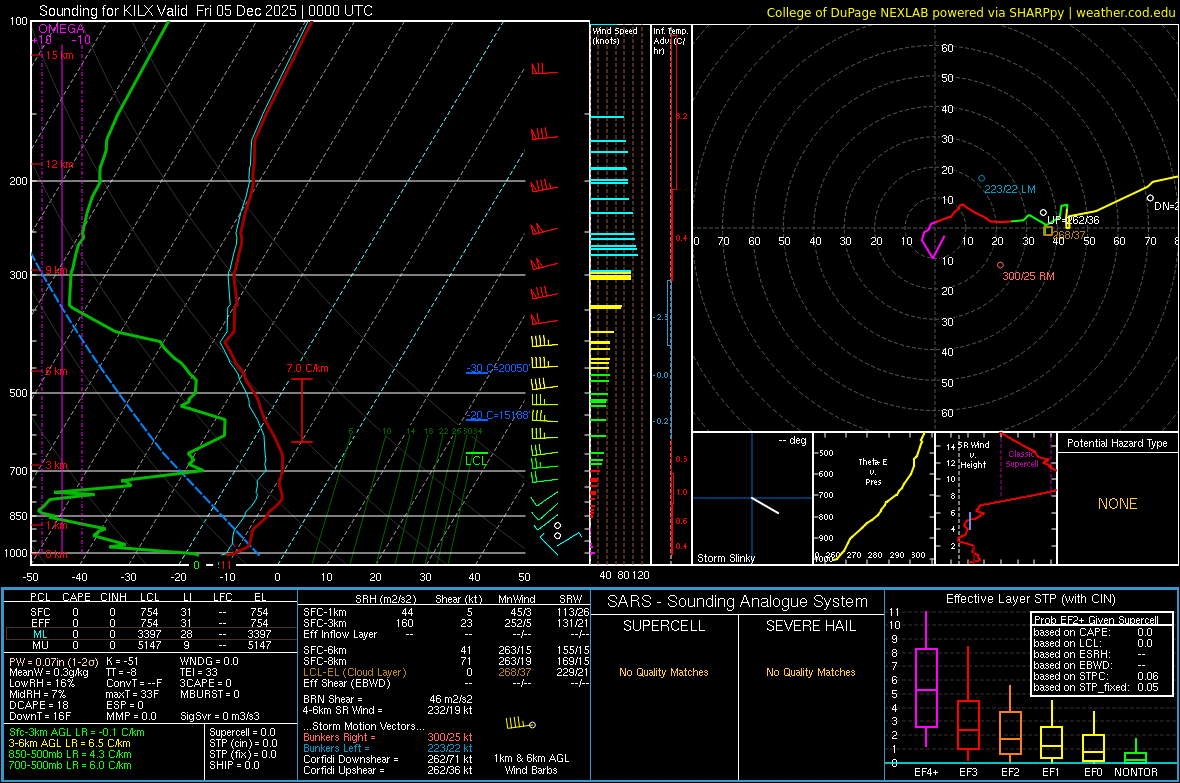Click the '6 km' height marker
The height and width of the screenshot is (783, 1180).
[x=56, y=371]
